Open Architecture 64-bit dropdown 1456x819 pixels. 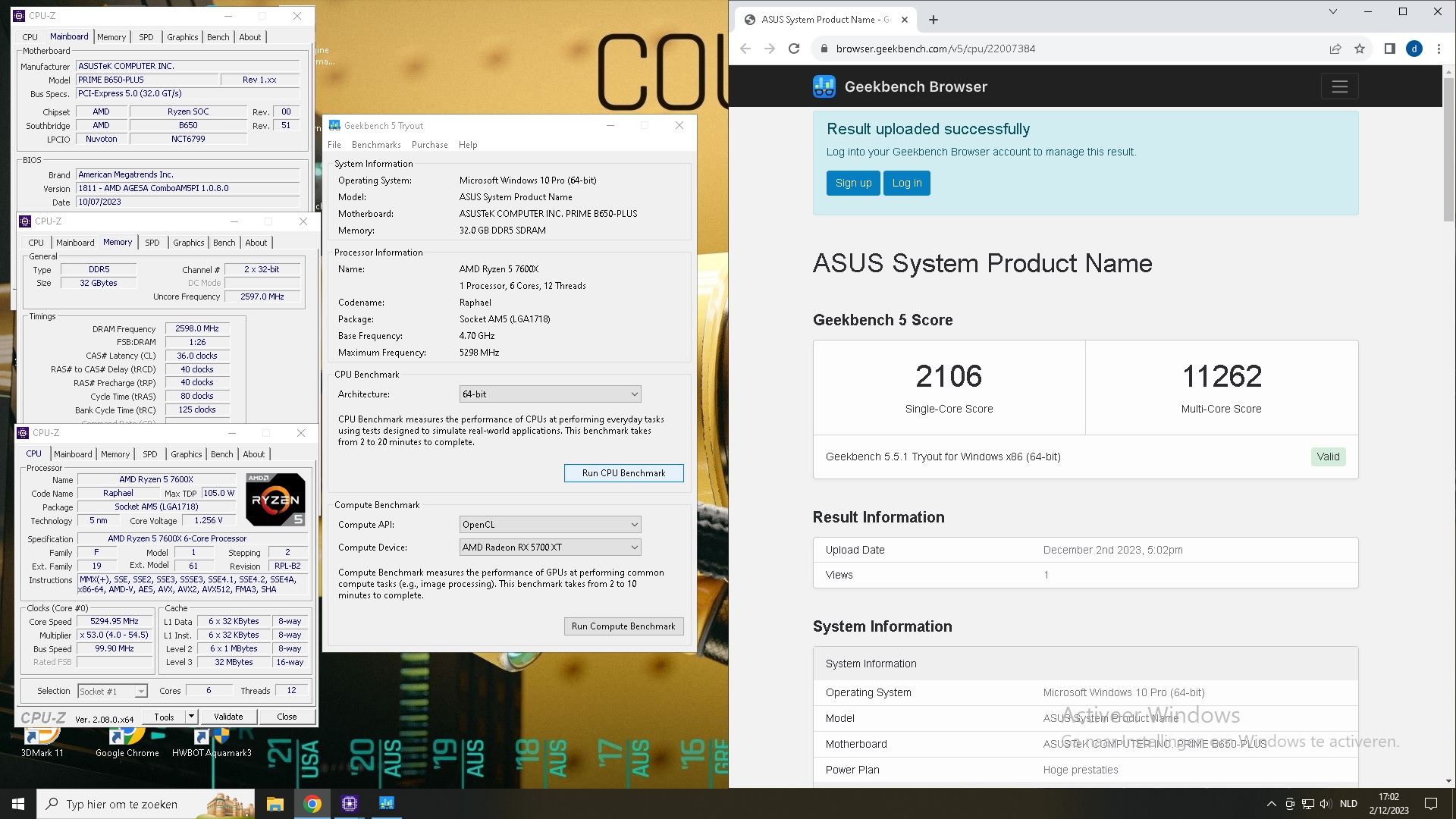click(x=550, y=394)
